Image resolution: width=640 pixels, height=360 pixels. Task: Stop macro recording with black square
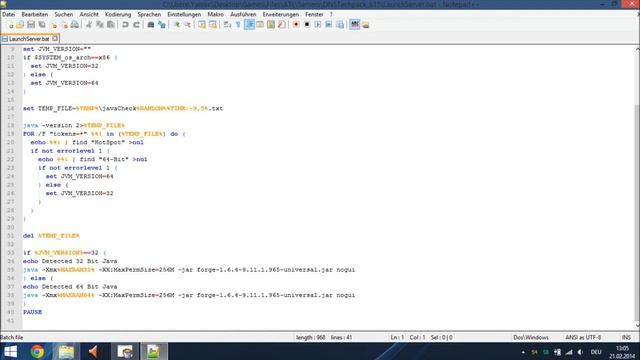pos(307,25)
